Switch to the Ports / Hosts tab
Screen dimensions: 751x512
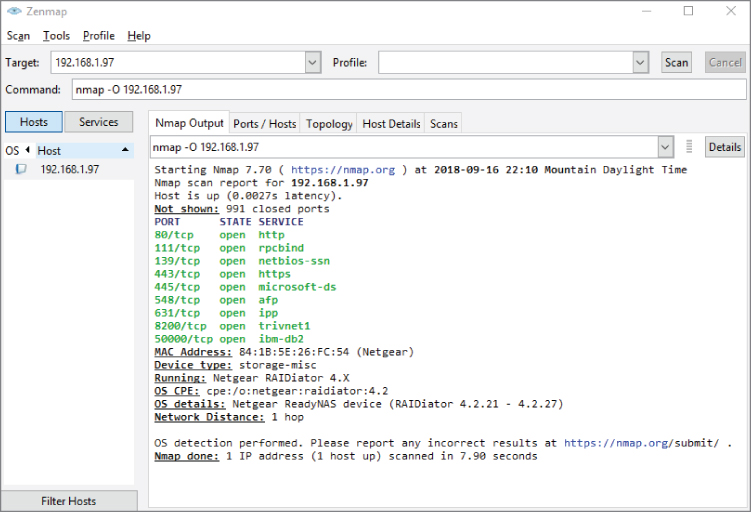click(265, 124)
